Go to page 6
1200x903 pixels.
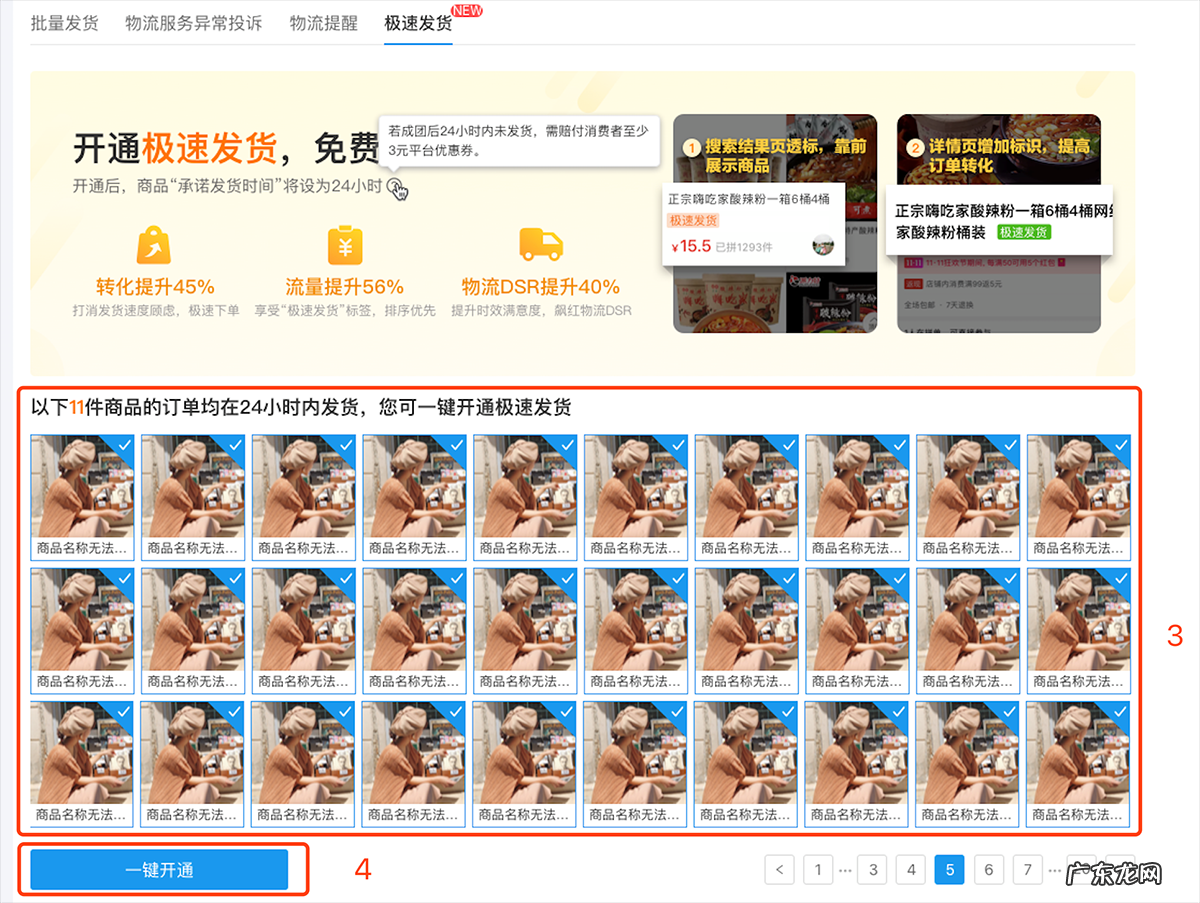pyautogui.click(x=988, y=869)
